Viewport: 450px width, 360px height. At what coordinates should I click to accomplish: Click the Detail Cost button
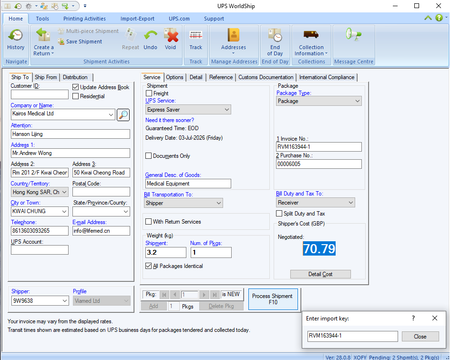tap(320, 274)
